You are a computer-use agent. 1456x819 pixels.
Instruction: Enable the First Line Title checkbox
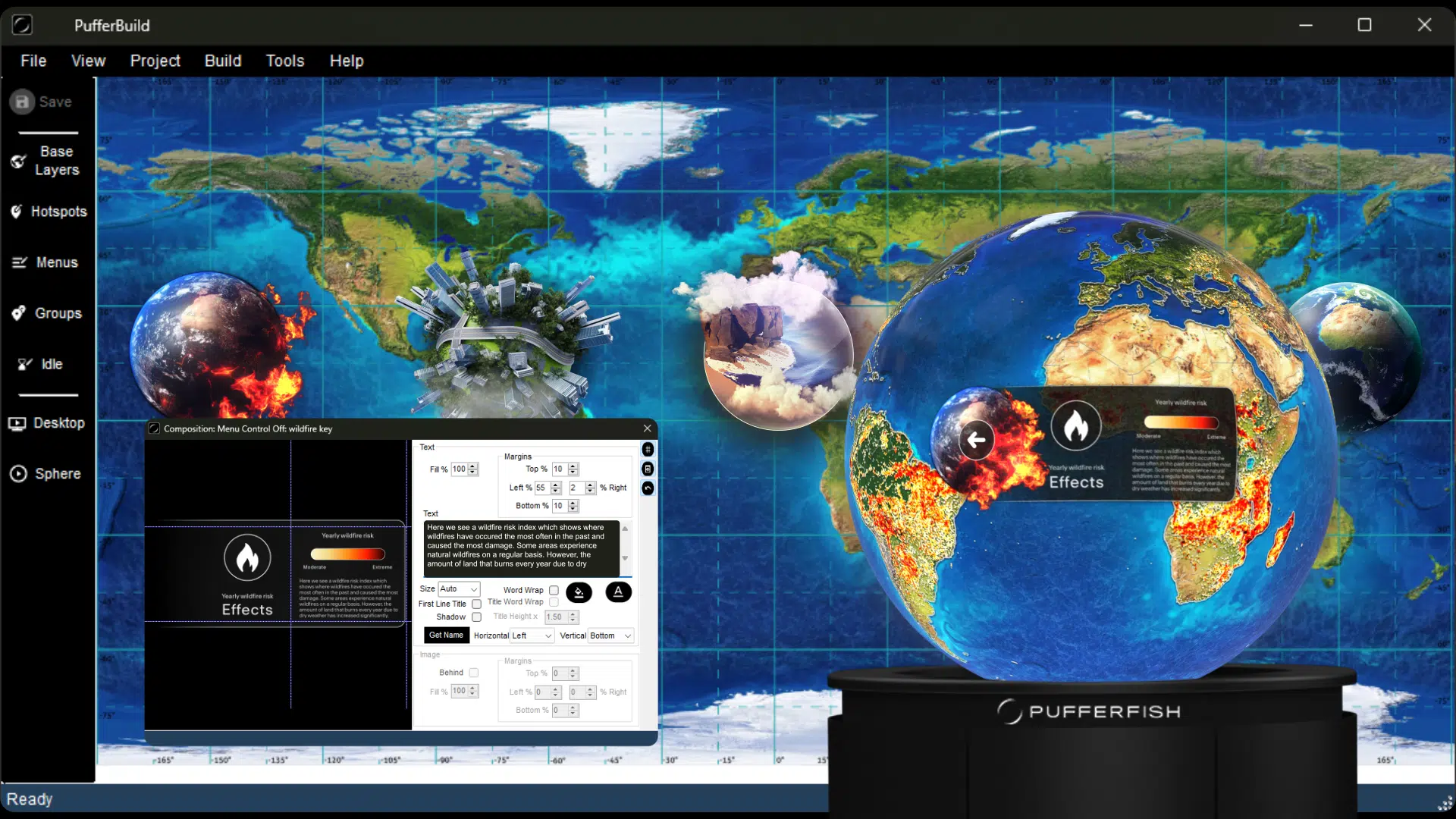tap(476, 604)
